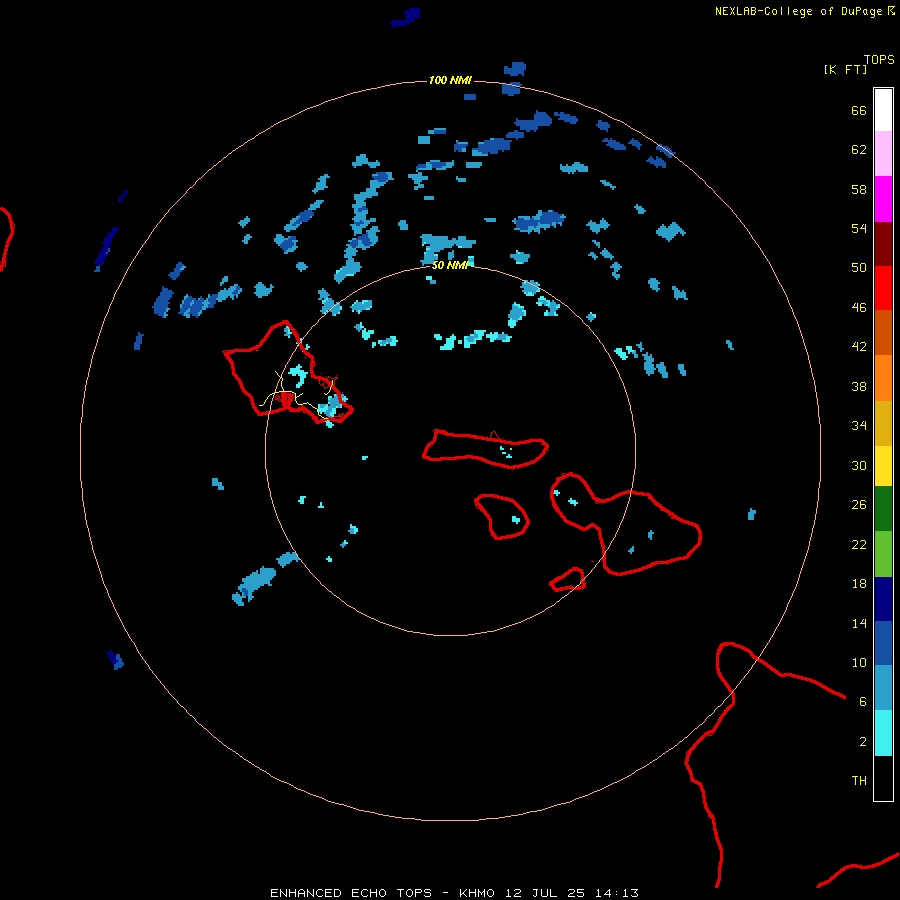This screenshot has height=900, width=900.
Task: Click the echo cells over central Oahu
Action: point(298,374)
